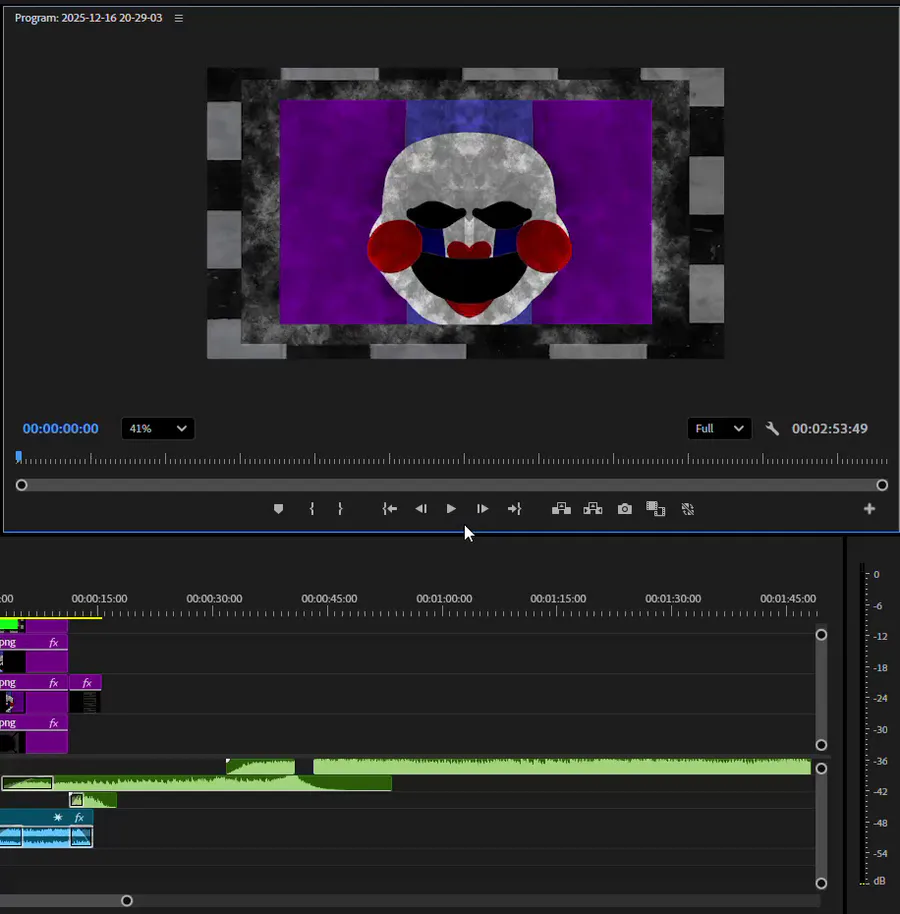Grab left handle of monitor zoom scroll bar
The height and width of the screenshot is (914, 900).
point(22,485)
